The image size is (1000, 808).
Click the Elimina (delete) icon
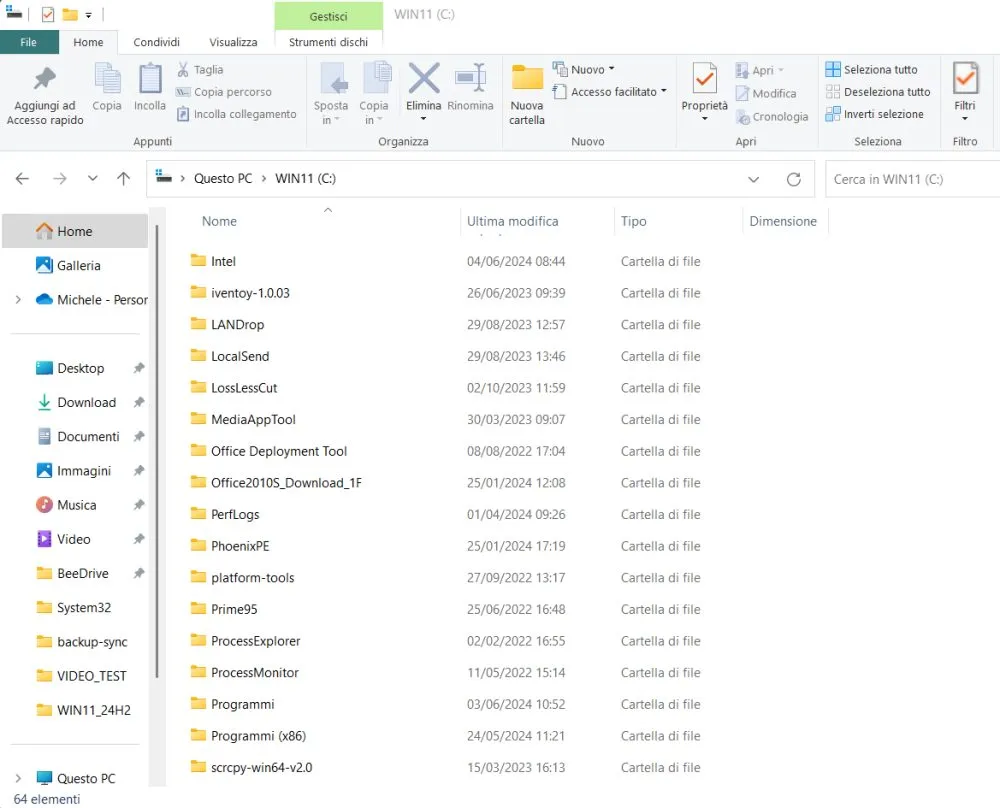423,85
